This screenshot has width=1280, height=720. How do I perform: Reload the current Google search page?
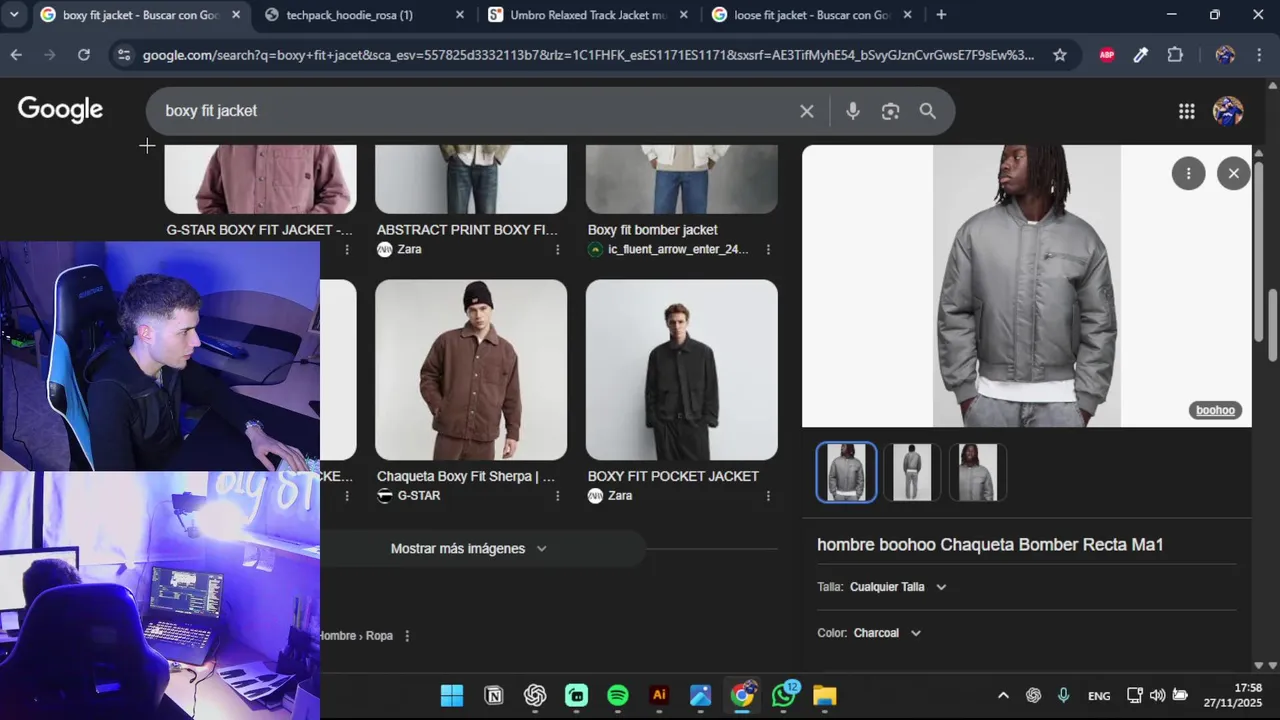(84, 55)
